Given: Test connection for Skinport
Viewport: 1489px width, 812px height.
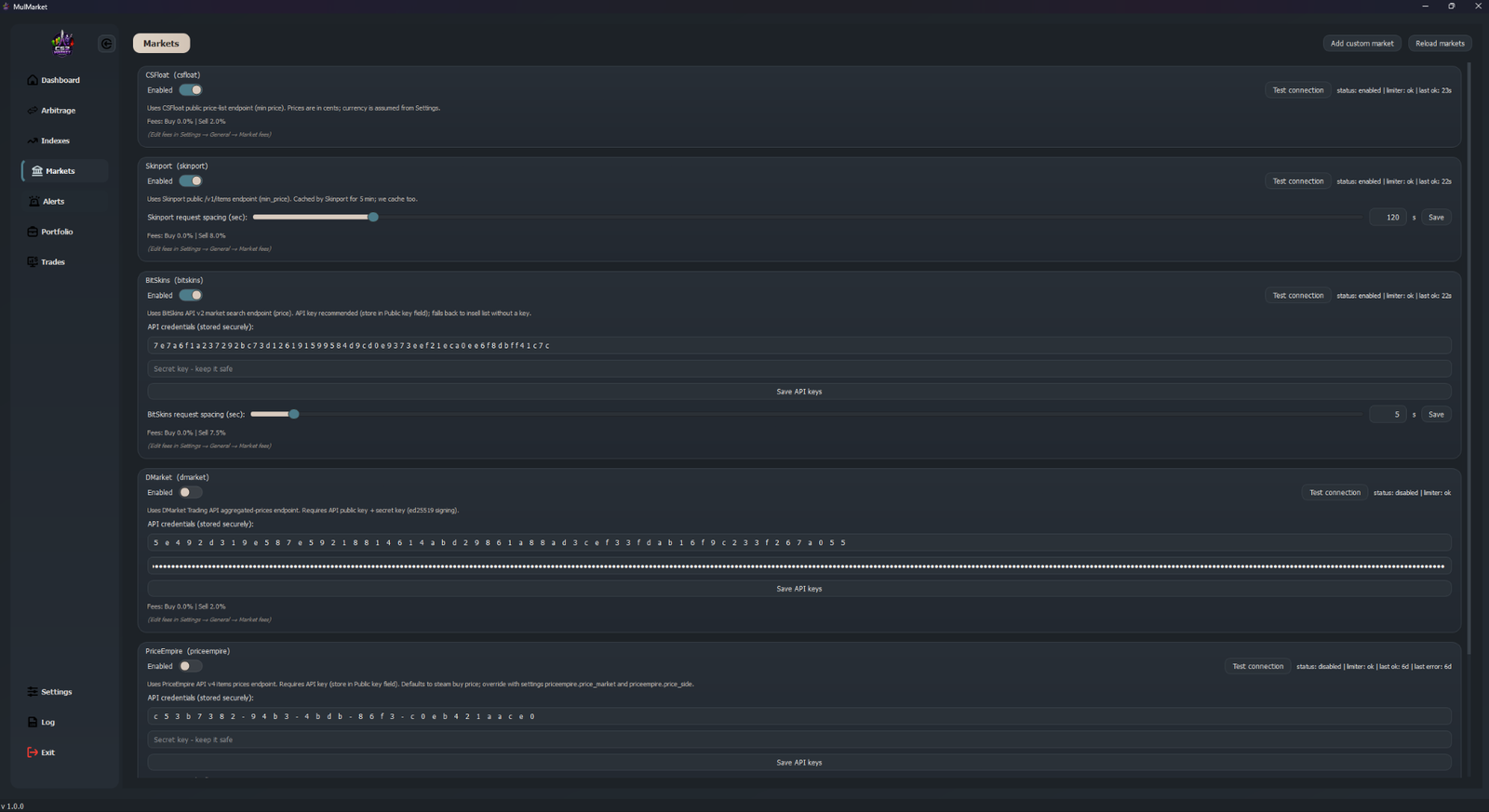Looking at the screenshot, I should [1298, 181].
